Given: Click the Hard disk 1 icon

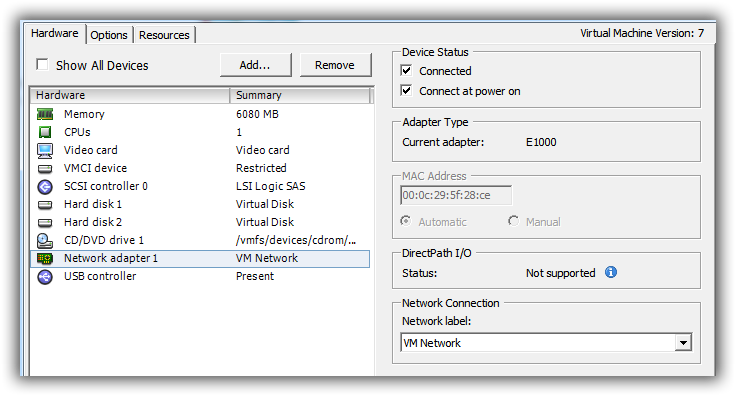Looking at the screenshot, I should (x=45, y=205).
